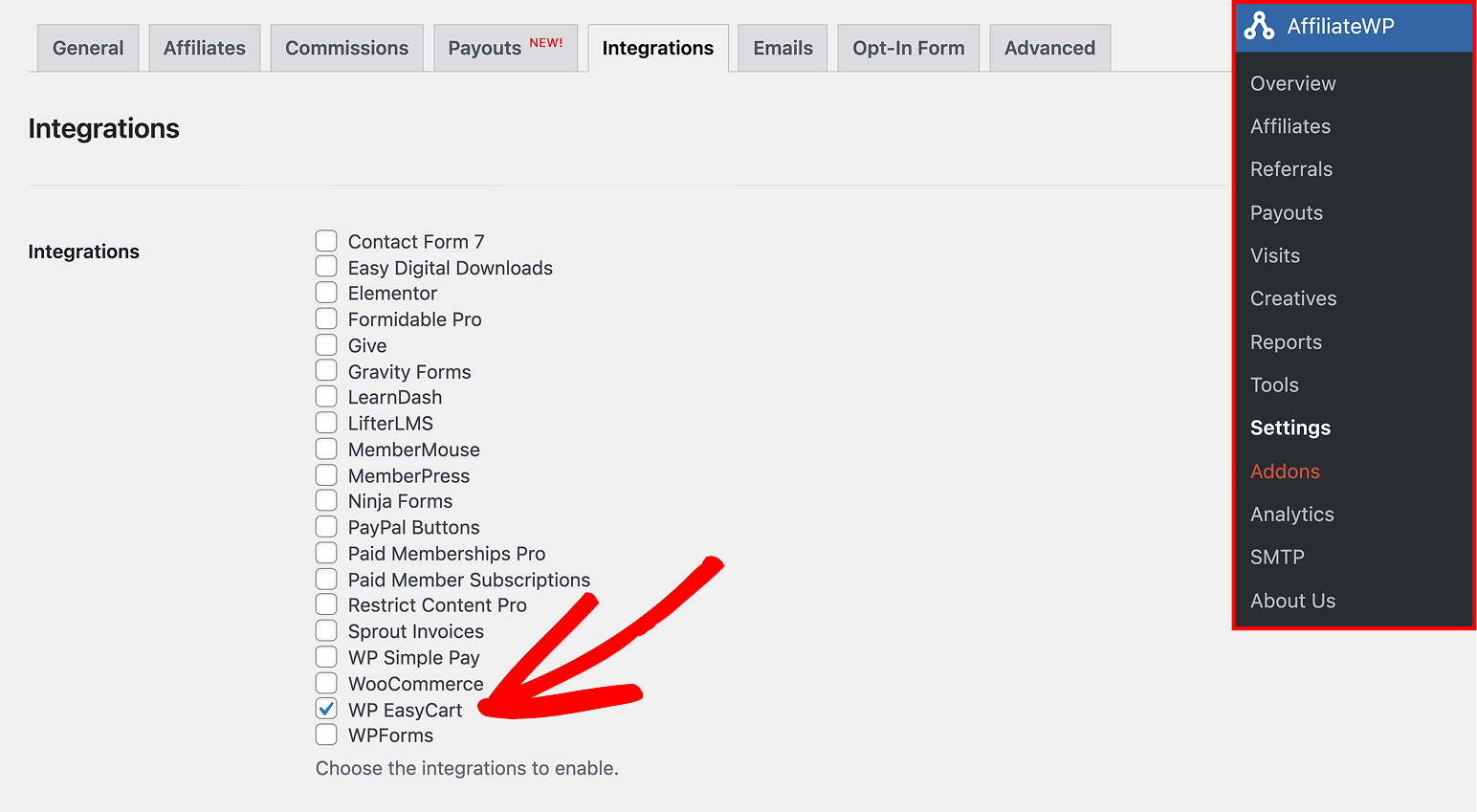Open the Addons sidebar link
The height and width of the screenshot is (812, 1477).
1285,472
